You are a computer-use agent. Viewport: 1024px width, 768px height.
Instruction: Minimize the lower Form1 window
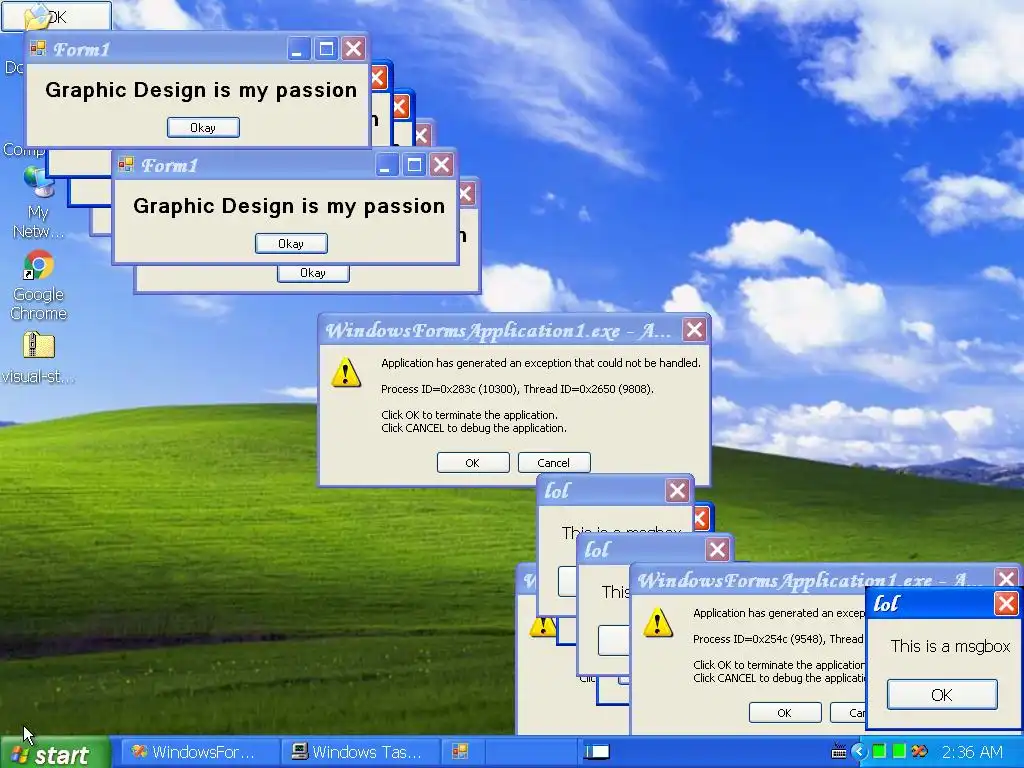(x=386, y=165)
